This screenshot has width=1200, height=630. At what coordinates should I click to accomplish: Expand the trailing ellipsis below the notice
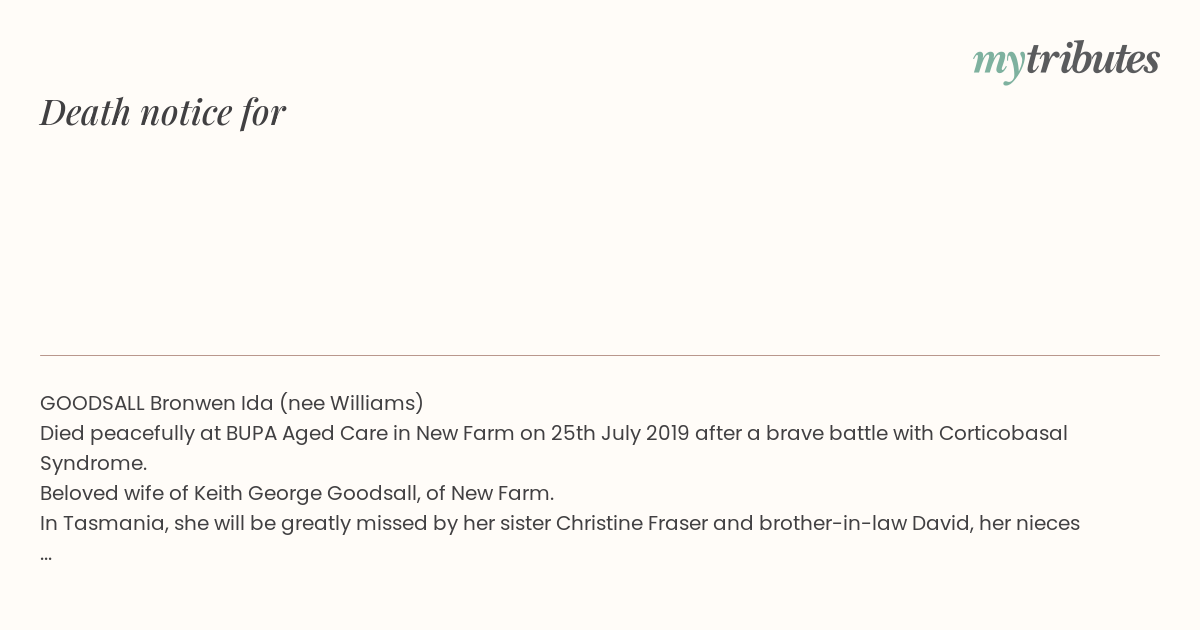pos(46,556)
